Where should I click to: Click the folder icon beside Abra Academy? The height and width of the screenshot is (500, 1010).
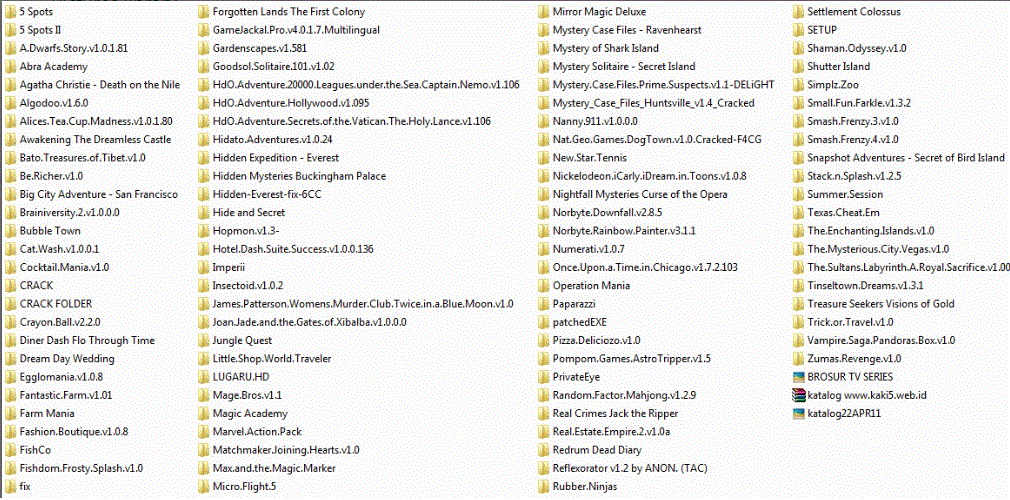pyautogui.click(x=10, y=66)
